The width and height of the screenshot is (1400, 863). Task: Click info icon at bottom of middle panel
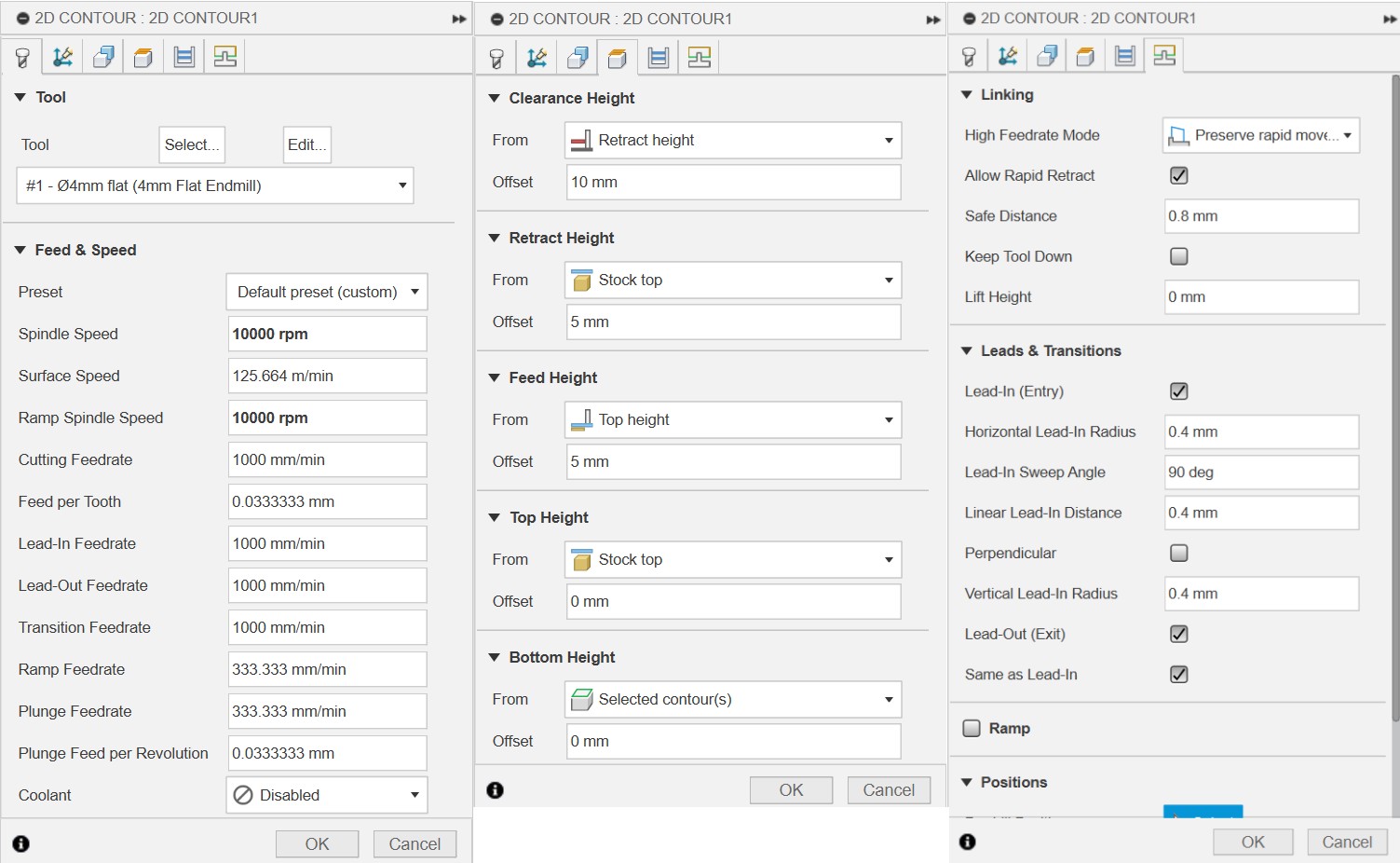point(496,790)
